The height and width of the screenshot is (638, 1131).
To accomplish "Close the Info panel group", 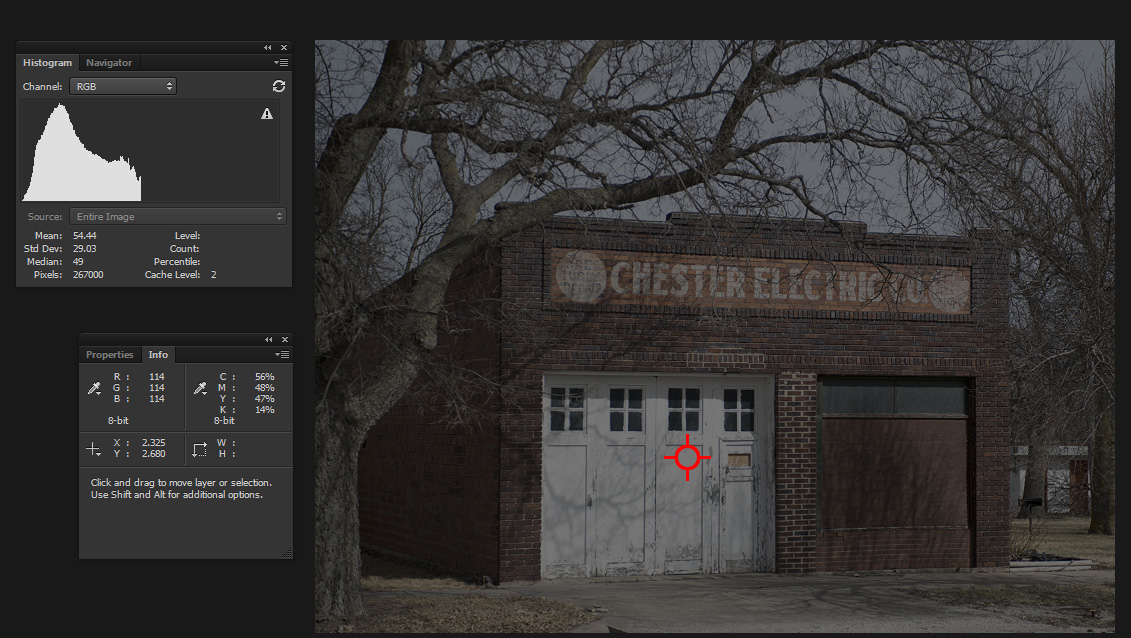I will point(285,340).
